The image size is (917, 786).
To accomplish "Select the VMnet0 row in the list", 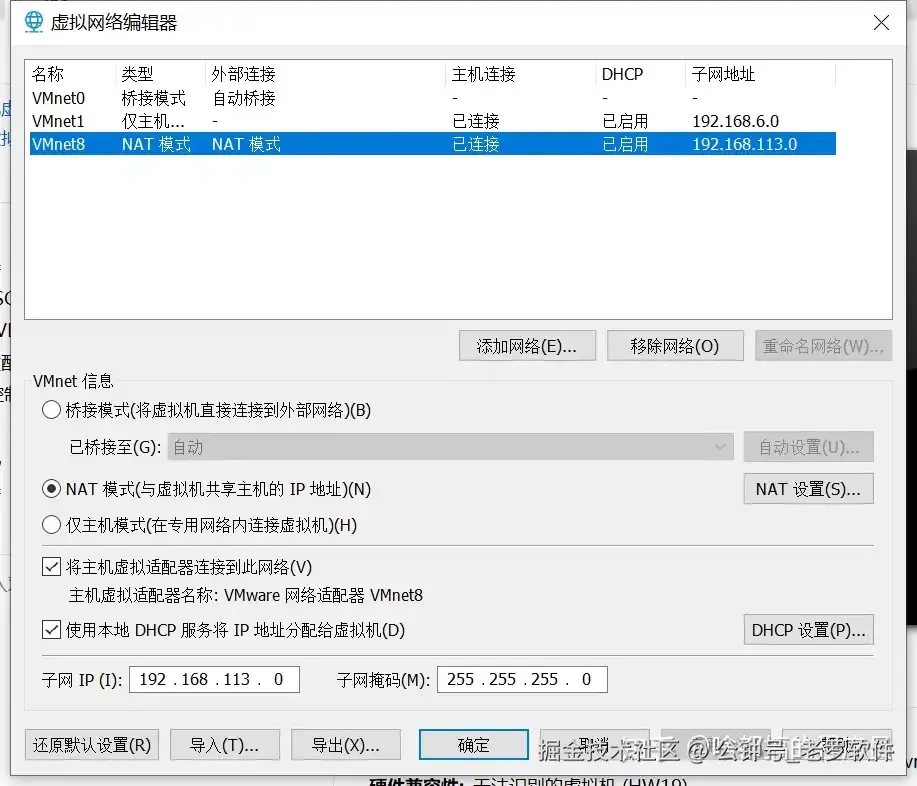I will pos(432,98).
